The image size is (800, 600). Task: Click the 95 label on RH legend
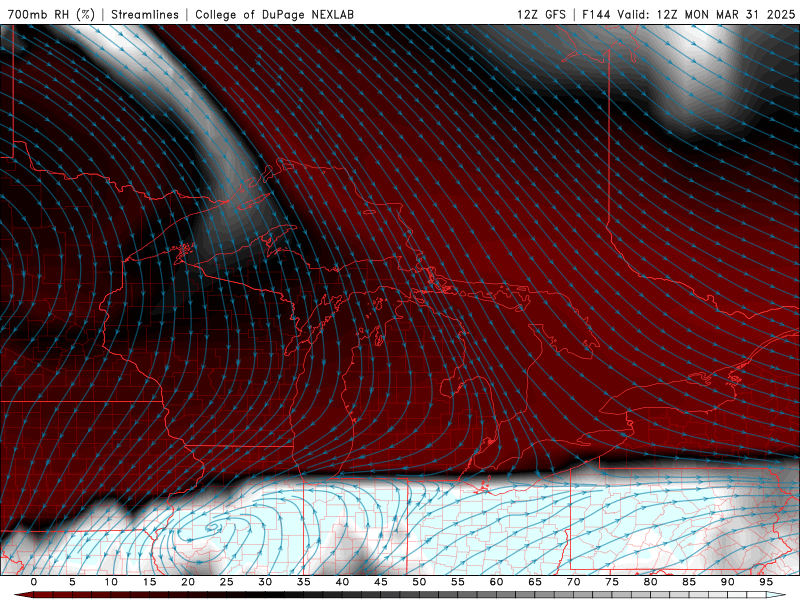point(766,582)
